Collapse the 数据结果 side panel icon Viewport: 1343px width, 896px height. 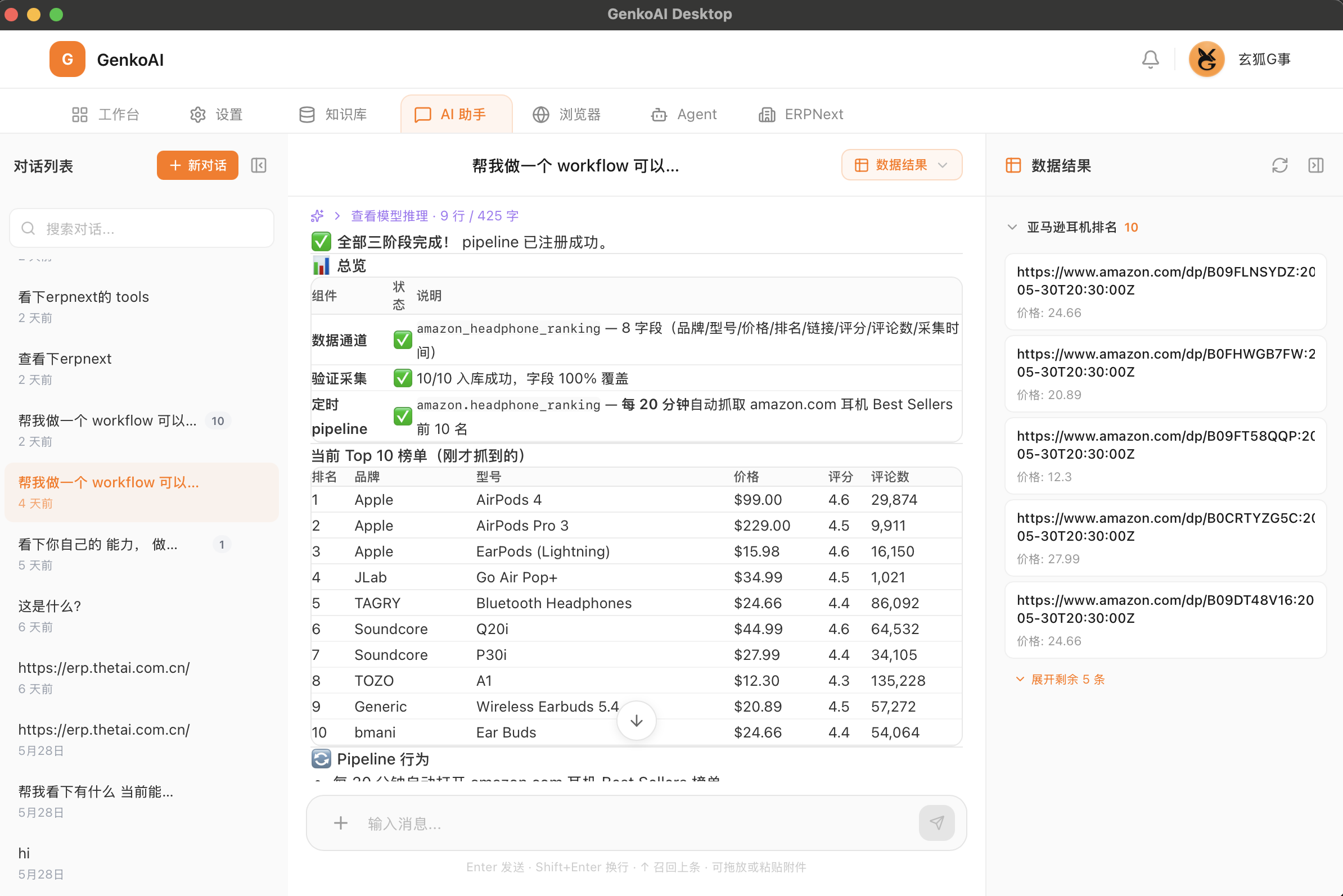pyautogui.click(x=1316, y=166)
